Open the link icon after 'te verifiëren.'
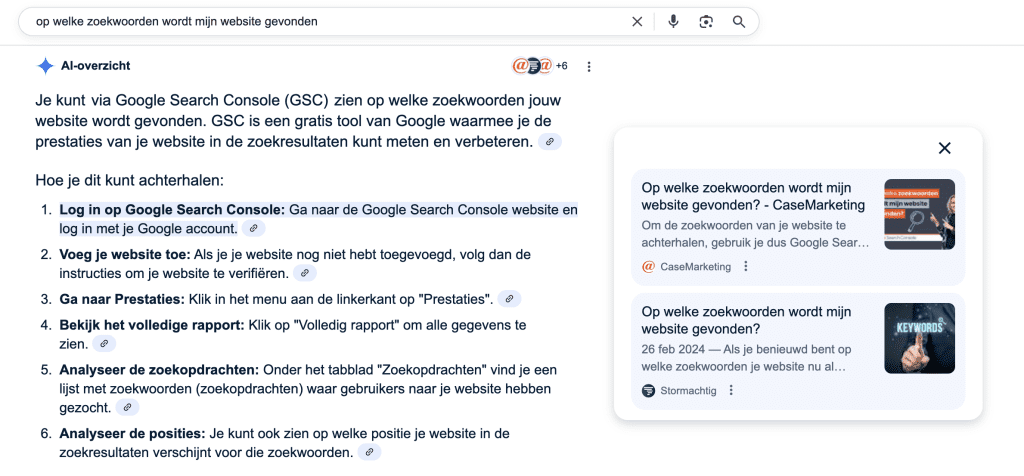The width and height of the screenshot is (1024, 476). [x=305, y=274]
